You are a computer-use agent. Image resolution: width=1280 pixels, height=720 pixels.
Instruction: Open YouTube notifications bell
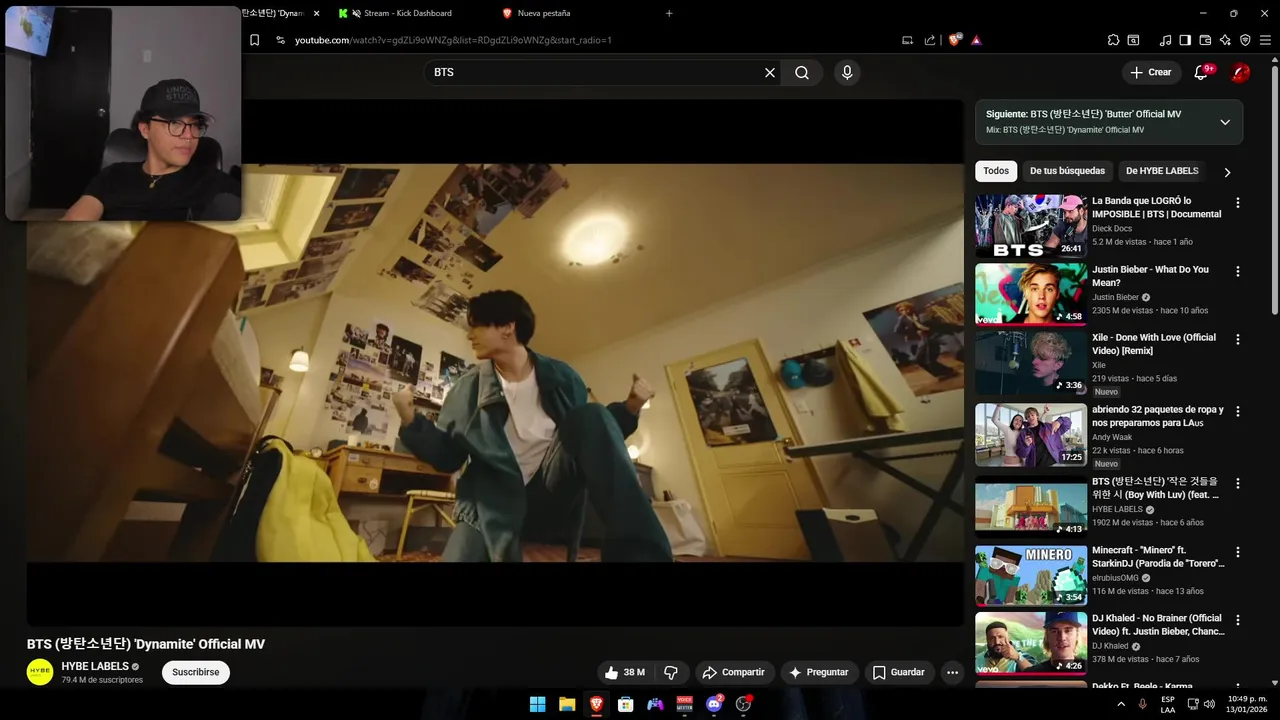pyautogui.click(x=1202, y=72)
